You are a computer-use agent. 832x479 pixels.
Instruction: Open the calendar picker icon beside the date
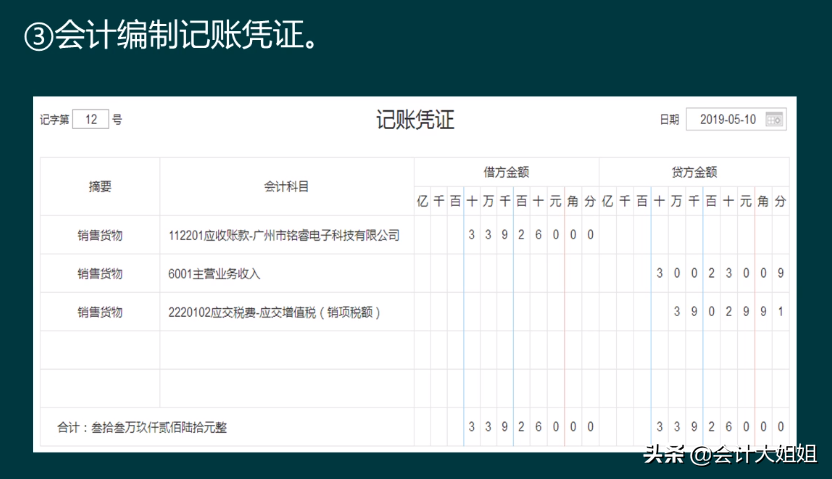[x=774, y=119]
